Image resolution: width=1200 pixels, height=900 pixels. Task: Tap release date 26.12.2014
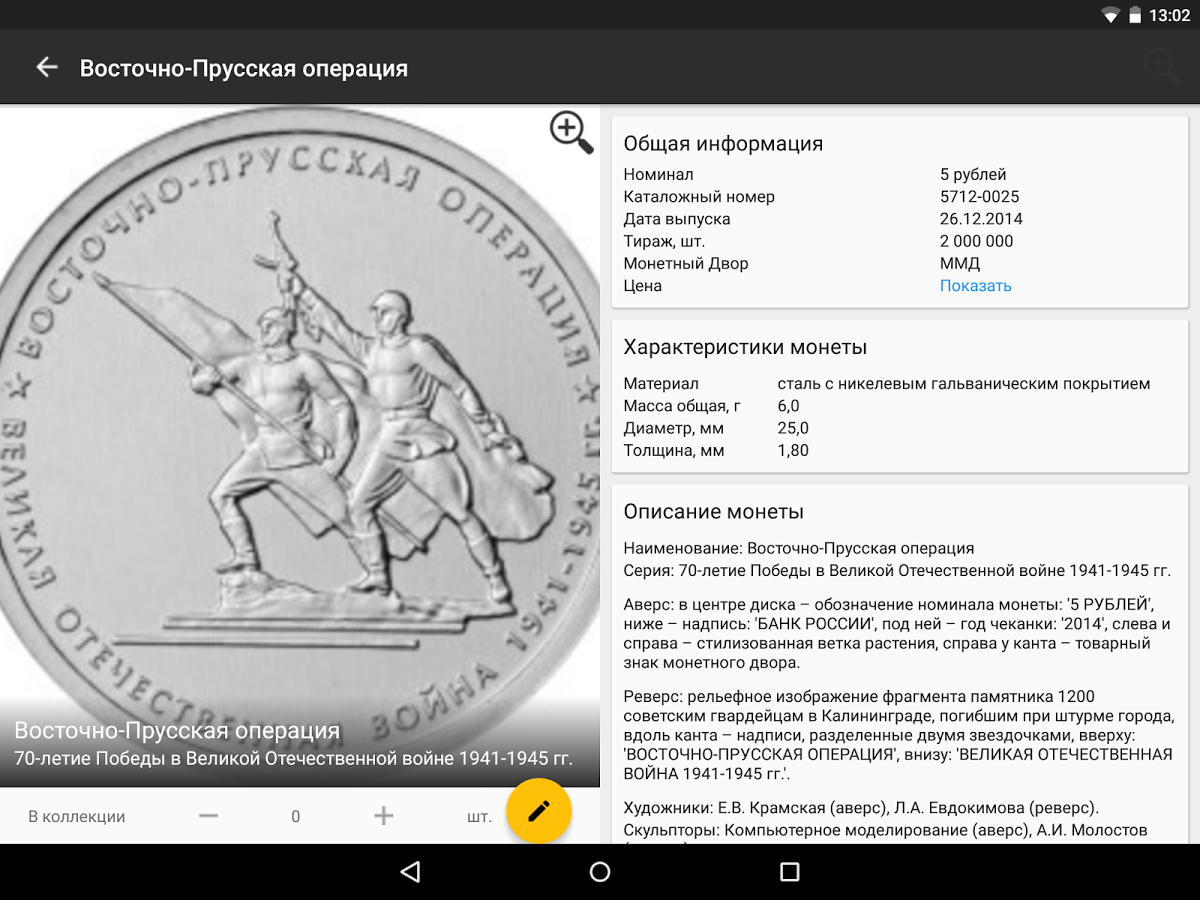(981, 218)
